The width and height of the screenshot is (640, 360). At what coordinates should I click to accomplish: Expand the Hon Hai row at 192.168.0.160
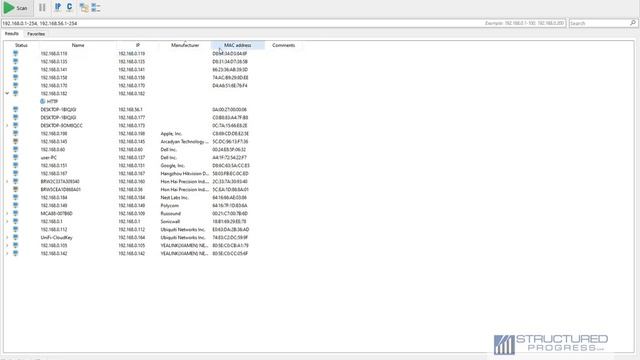(7, 181)
